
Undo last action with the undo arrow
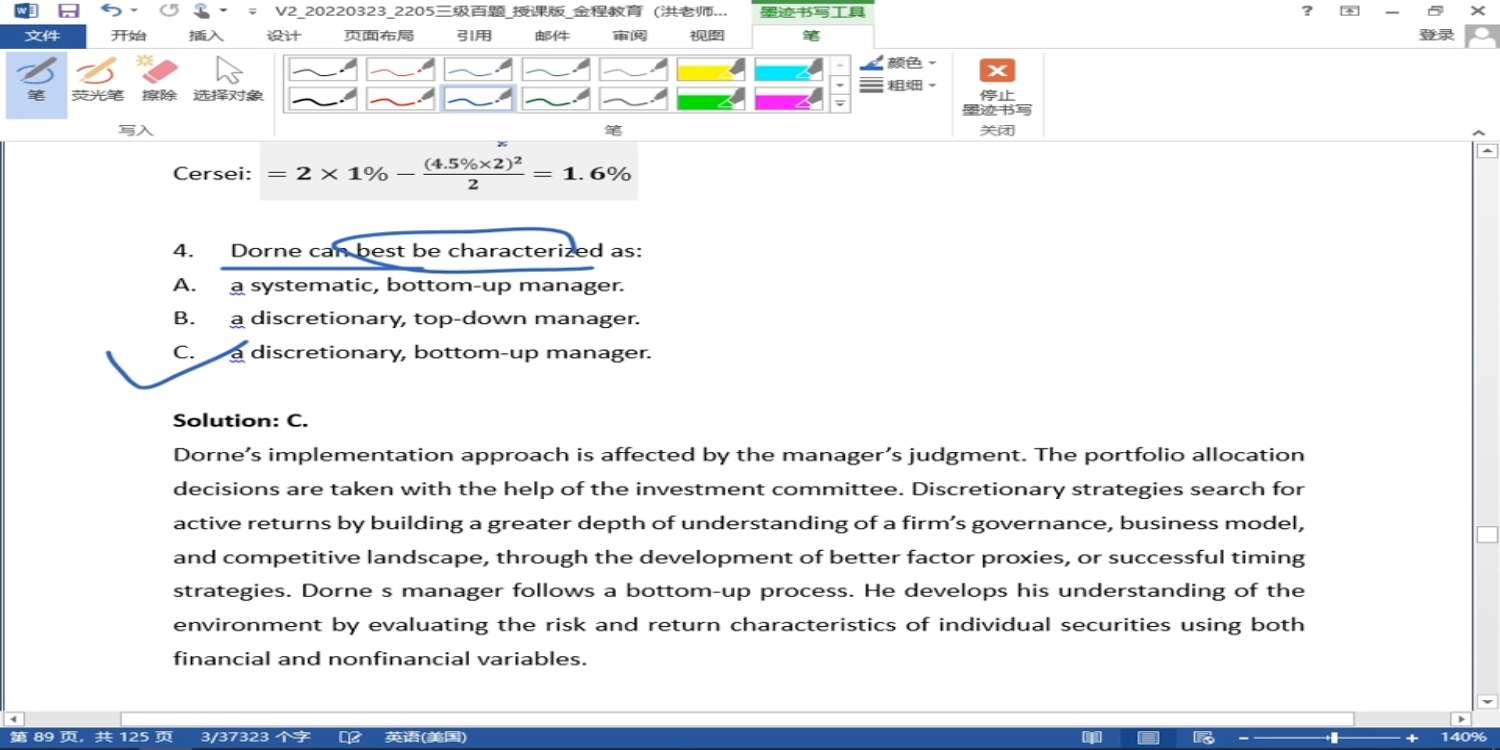(x=111, y=11)
